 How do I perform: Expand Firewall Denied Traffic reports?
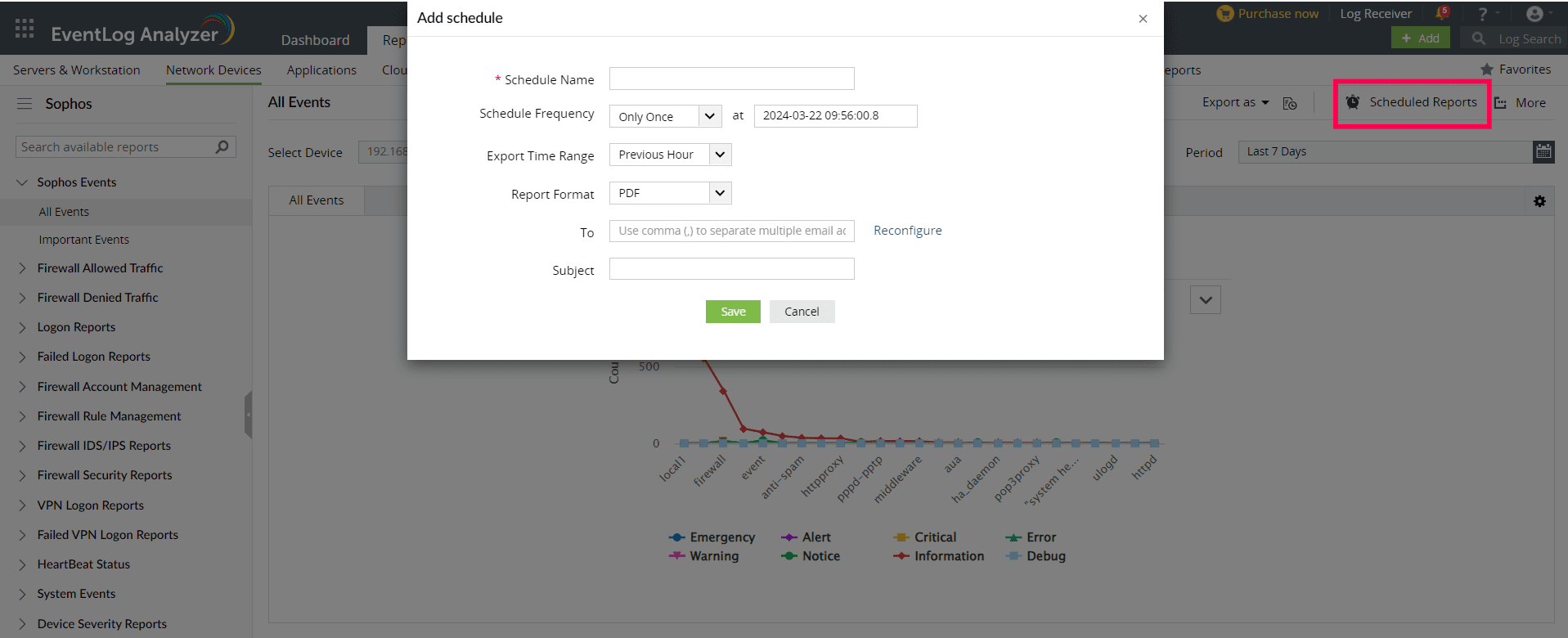(x=22, y=298)
